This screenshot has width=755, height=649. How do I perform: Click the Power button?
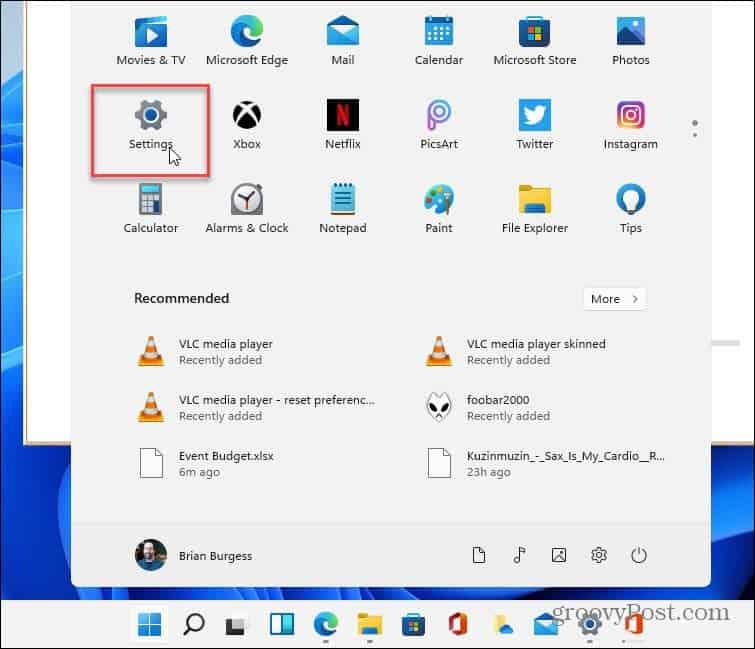tap(638, 555)
